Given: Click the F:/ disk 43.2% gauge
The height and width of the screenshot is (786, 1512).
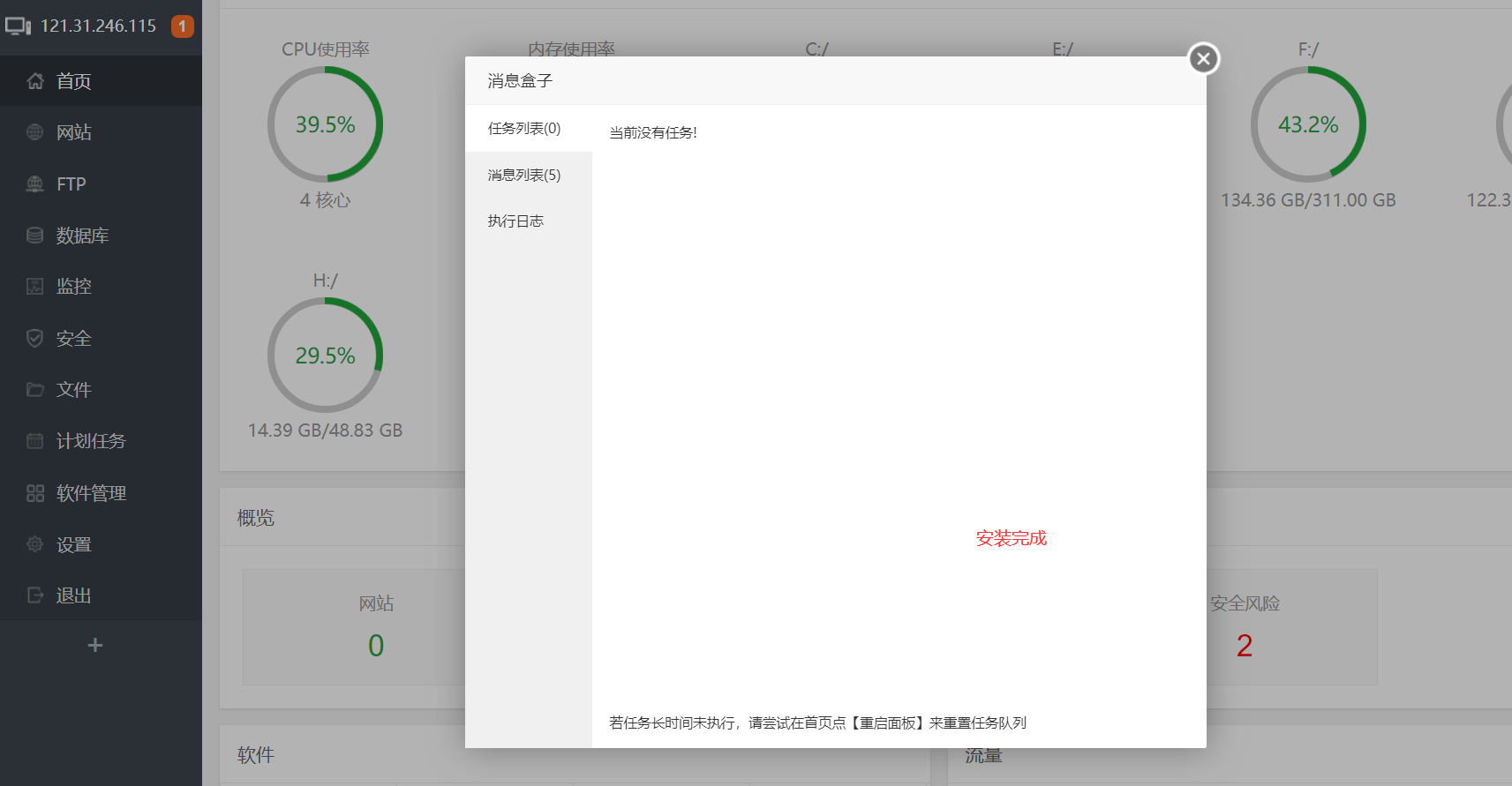Looking at the screenshot, I should [x=1308, y=124].
